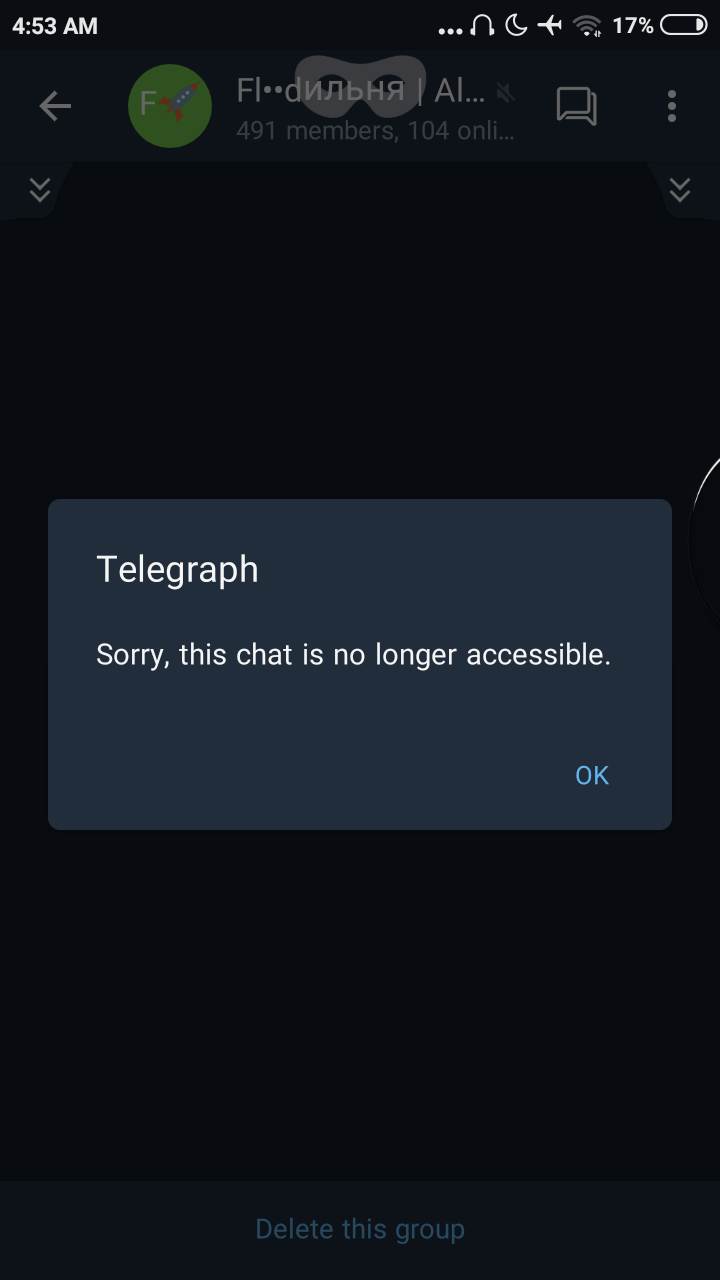The height and width of the screenshot is (1280, 720).
Task: Expand the left double-chevron down arrow
Action: [x=40, y=189]
